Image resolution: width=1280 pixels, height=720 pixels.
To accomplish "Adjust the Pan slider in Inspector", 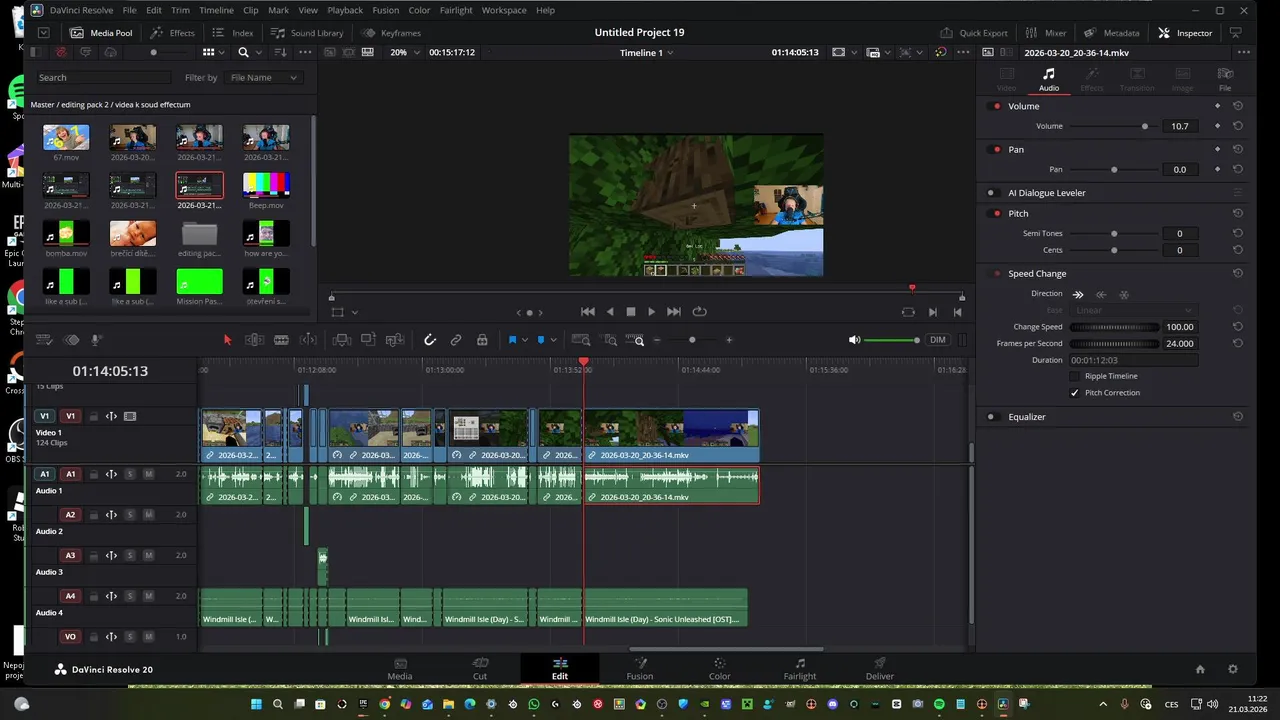I will click(1113, 170).
